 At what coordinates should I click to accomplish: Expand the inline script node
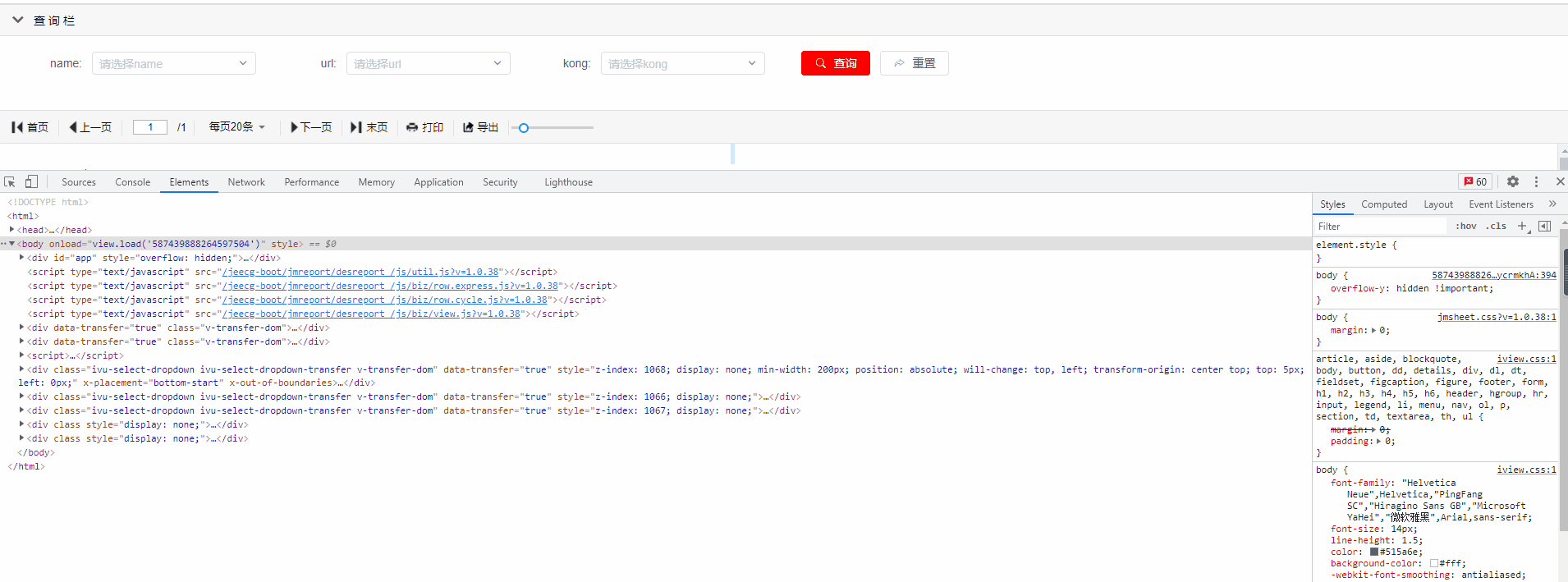point(22,355)
